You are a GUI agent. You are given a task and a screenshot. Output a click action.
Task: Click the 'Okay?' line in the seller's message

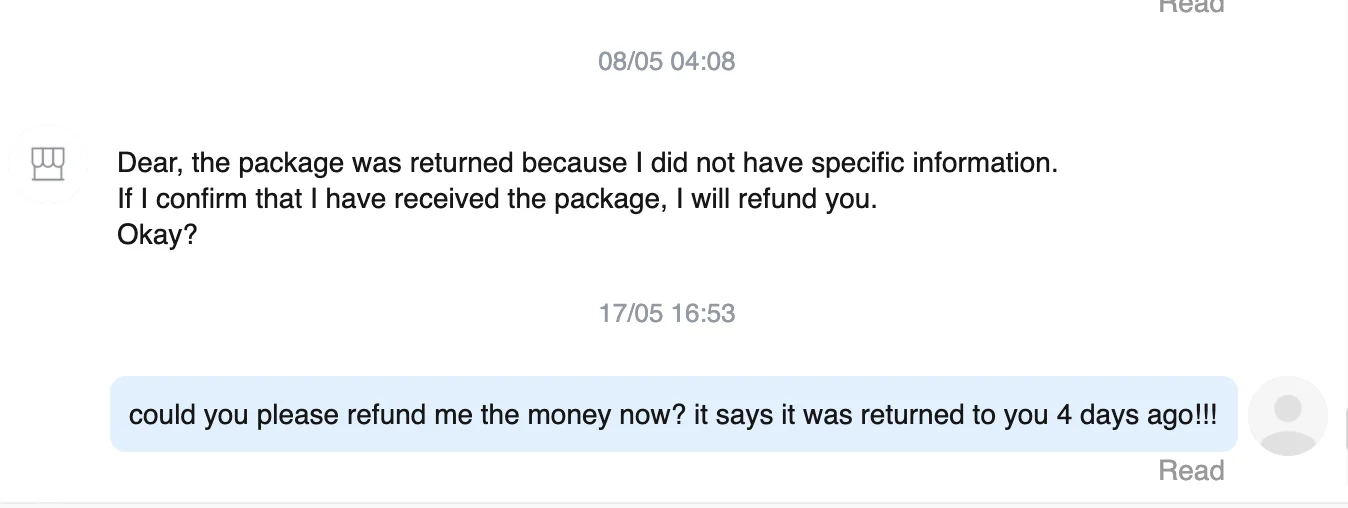(x=157, y=235)
